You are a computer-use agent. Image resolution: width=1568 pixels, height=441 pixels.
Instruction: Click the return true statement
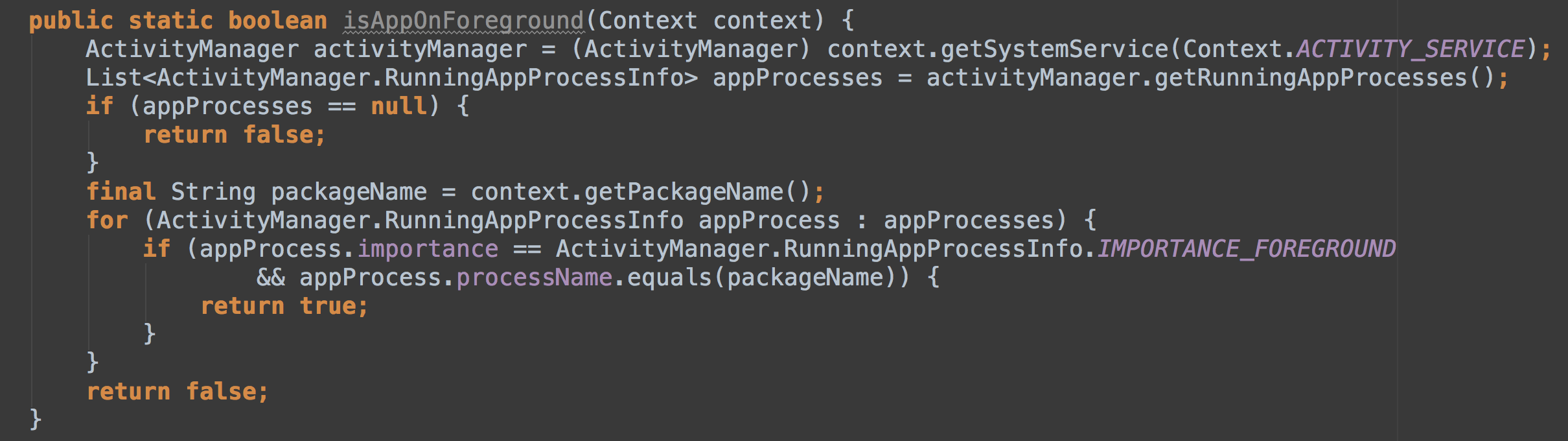tap(284, 306)
